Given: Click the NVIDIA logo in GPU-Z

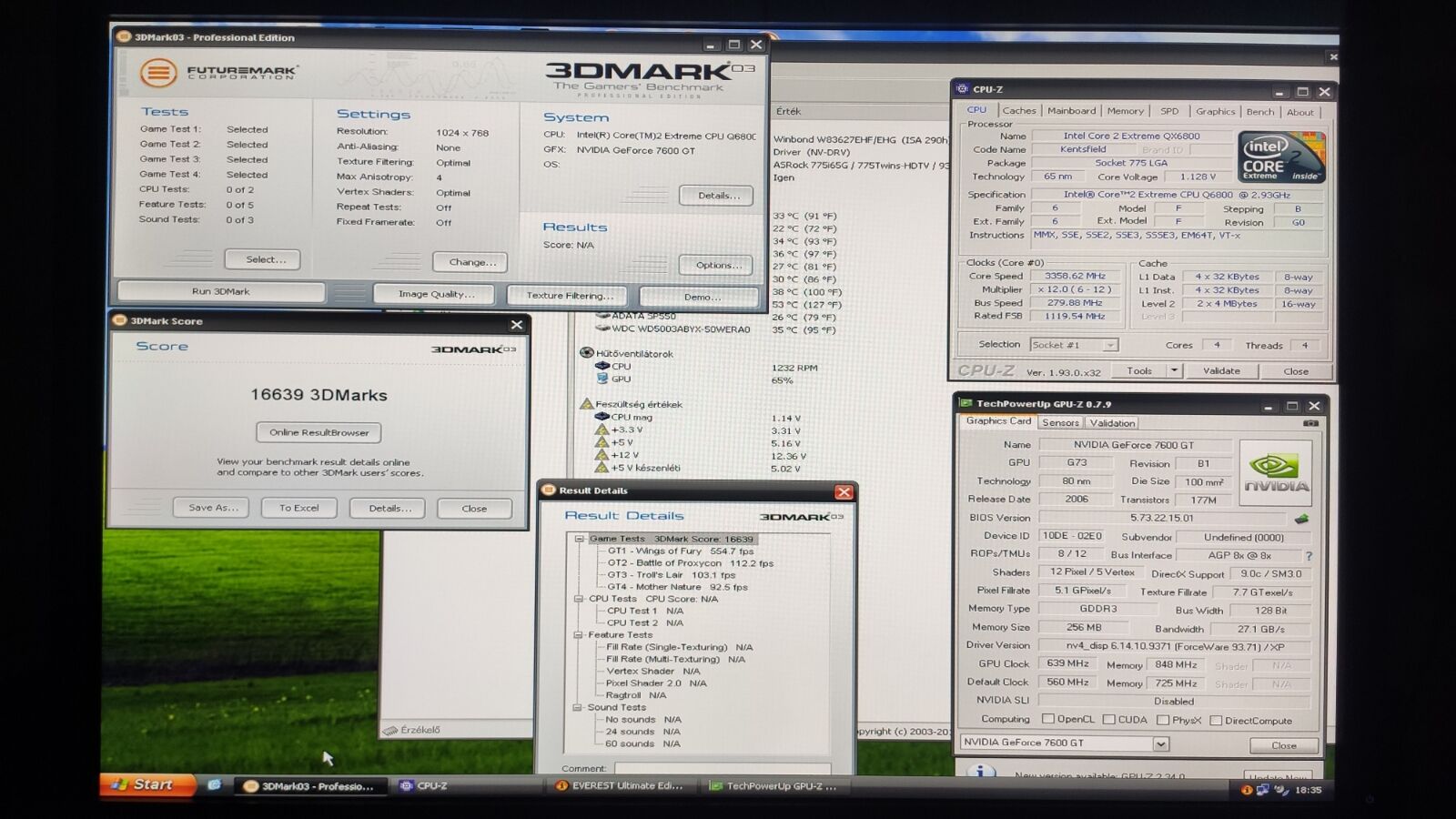Looking at the screenshot, I should point(1276,473).
